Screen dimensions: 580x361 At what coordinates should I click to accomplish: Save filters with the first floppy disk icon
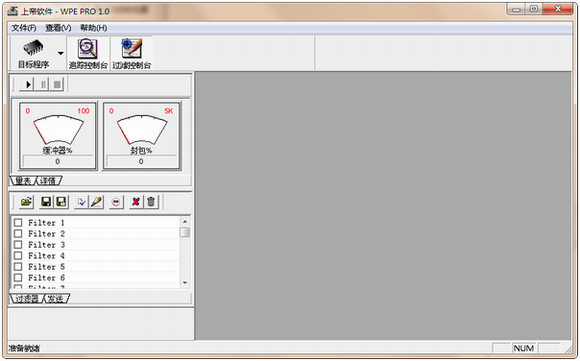point(46,202)
